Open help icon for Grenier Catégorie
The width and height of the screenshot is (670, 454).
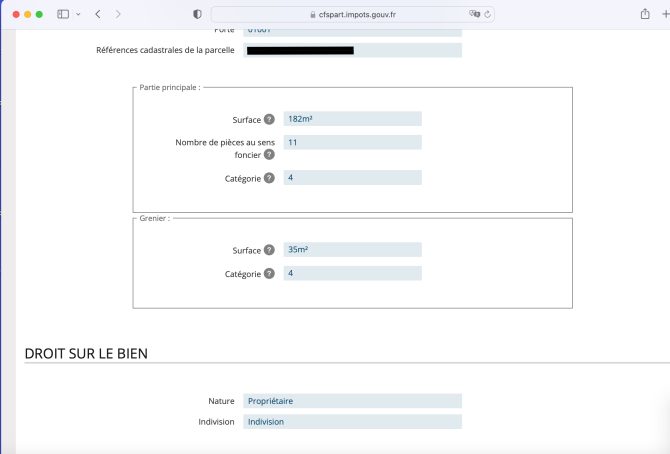pyautogui.click(x=269, y=274)
